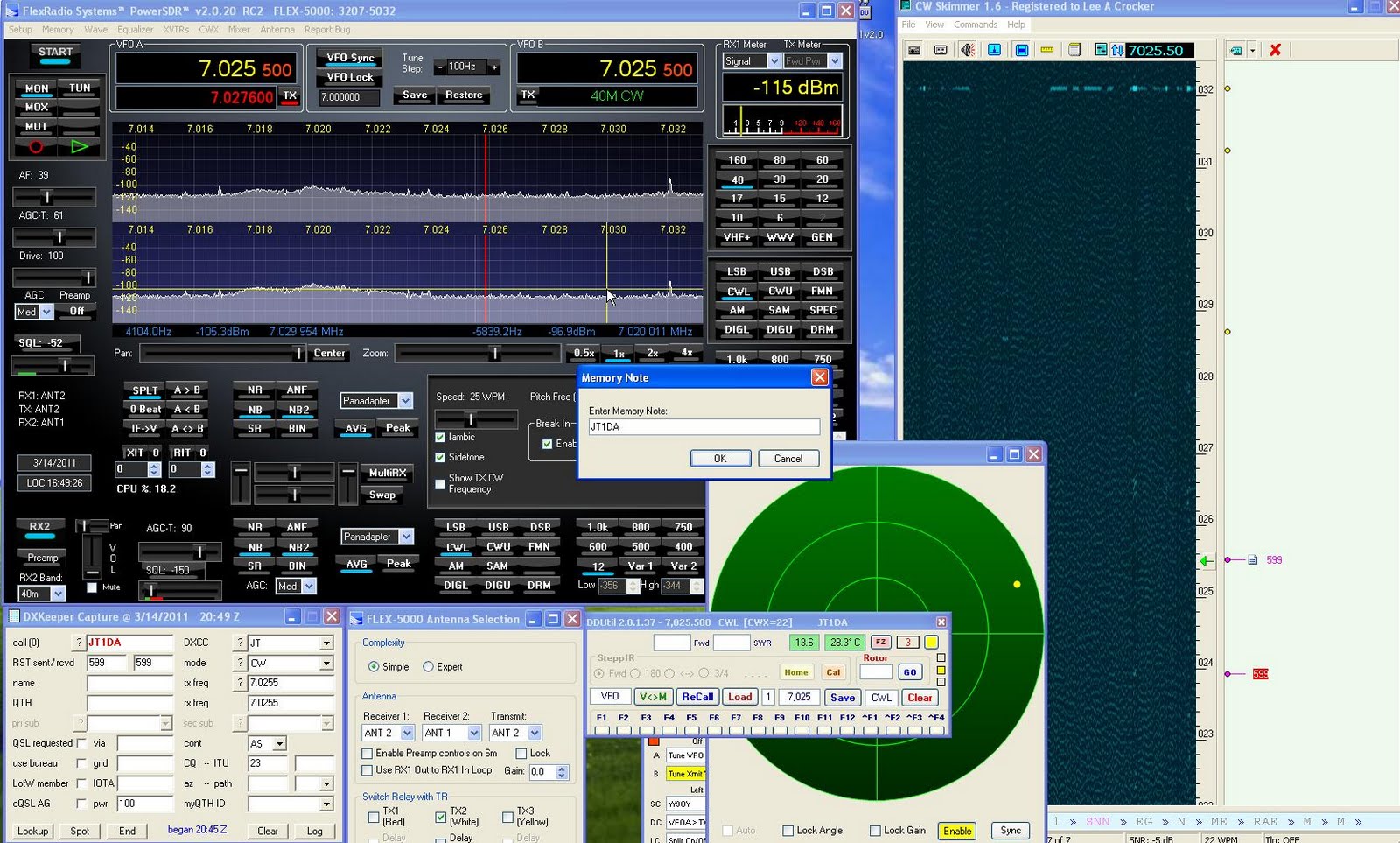Image resolution: width=1400 pixels, height=843 pixels.
Task: Expand the Receiver 1 antenna dropdown
Action: [407, 733]
